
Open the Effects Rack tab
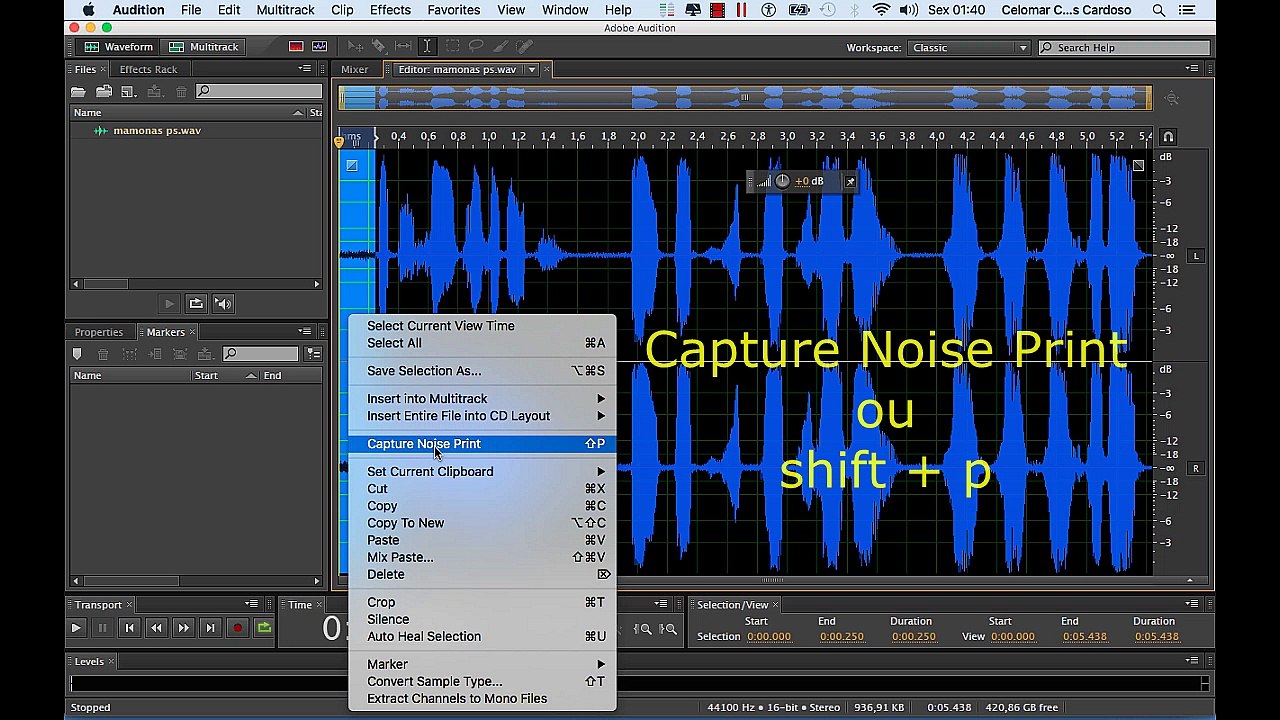(x=148, y=69)
